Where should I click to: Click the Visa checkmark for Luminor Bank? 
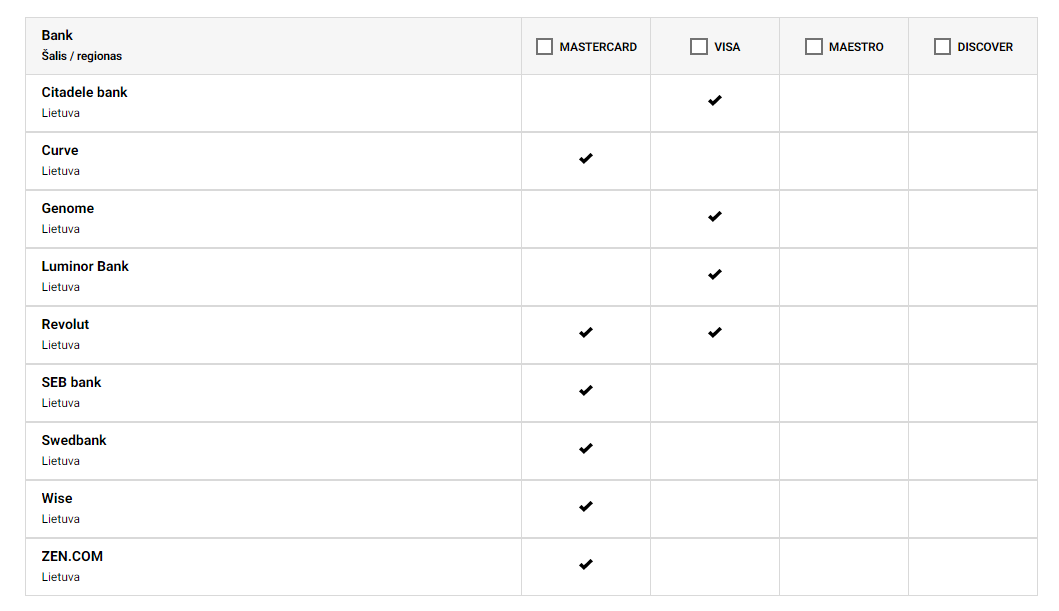tap(715, 275)
